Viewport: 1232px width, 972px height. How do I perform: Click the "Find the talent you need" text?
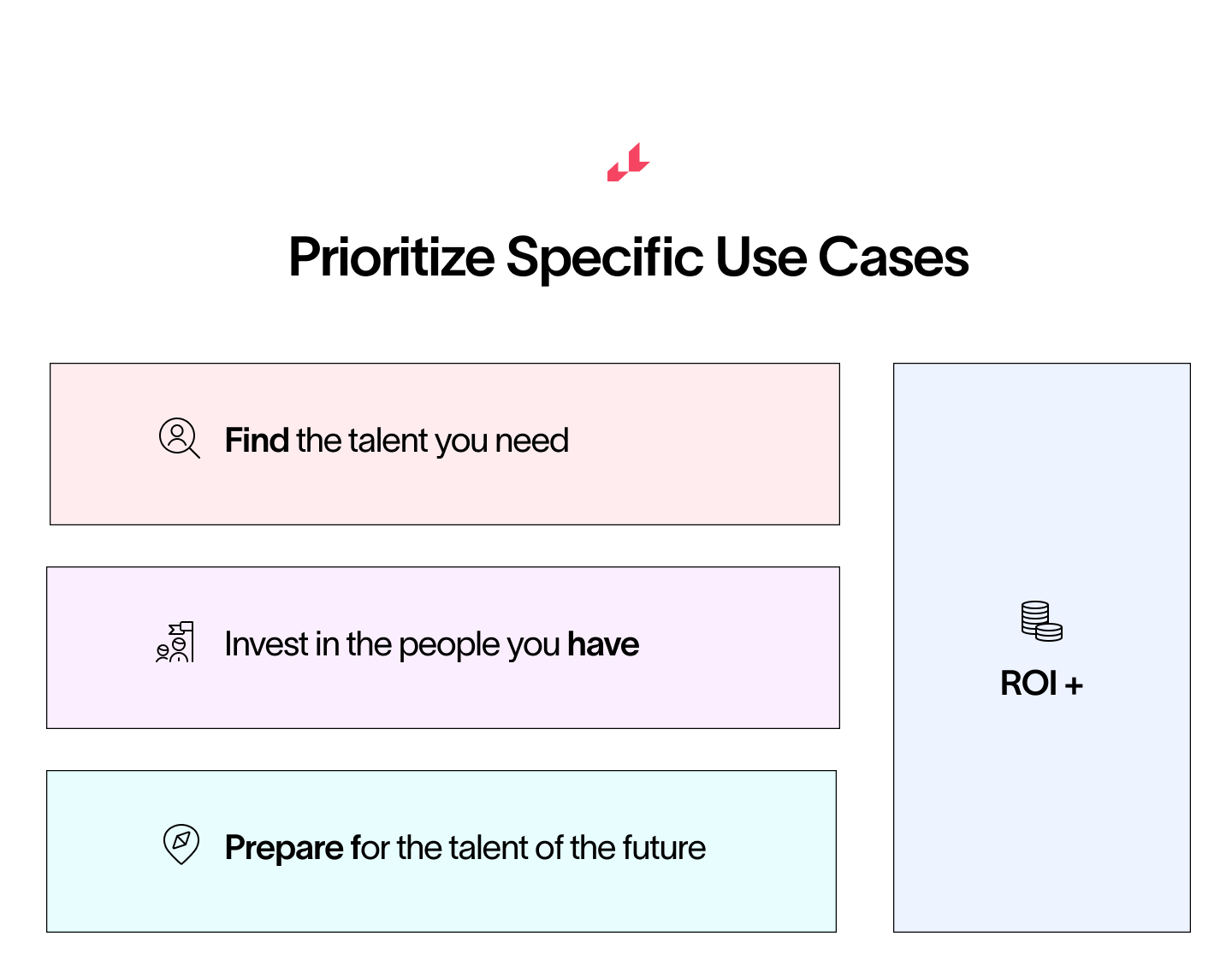click(x=396, y=441)
